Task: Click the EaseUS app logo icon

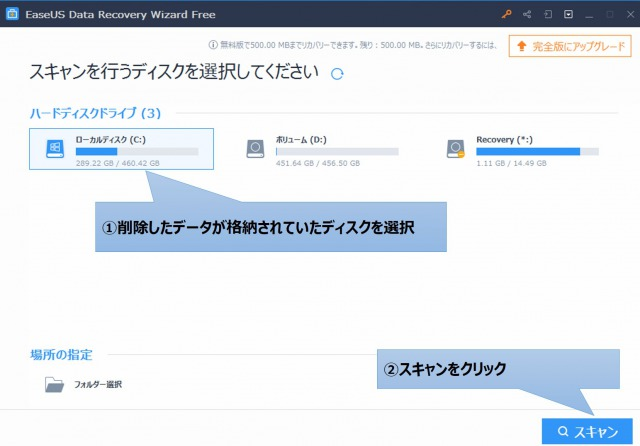Action: 12,14
